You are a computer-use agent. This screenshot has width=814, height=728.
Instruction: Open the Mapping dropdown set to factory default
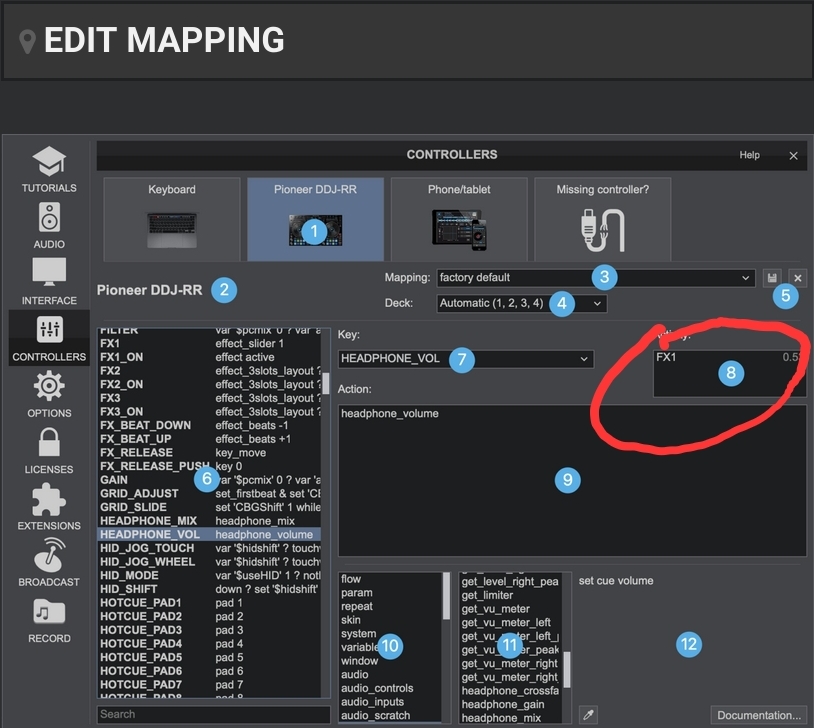(595, 278)
